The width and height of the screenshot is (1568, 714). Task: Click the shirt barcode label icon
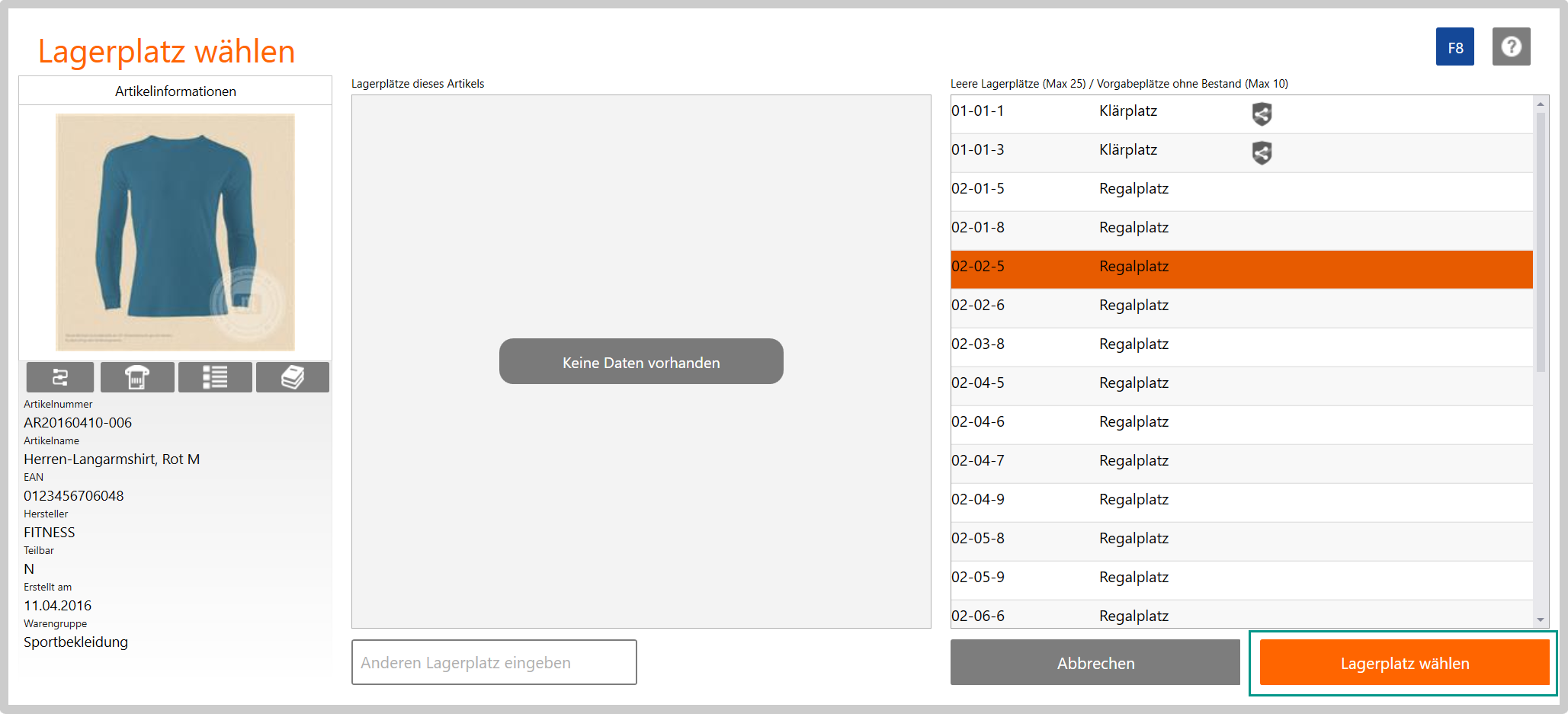[x=137, y=377]
